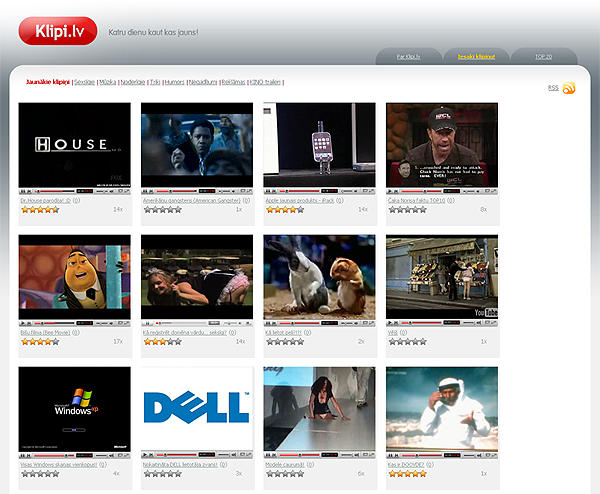The height and width of the screenshot is (494, 600).
Task: Open the Reklāmas category link
Action: pos(232,82)
